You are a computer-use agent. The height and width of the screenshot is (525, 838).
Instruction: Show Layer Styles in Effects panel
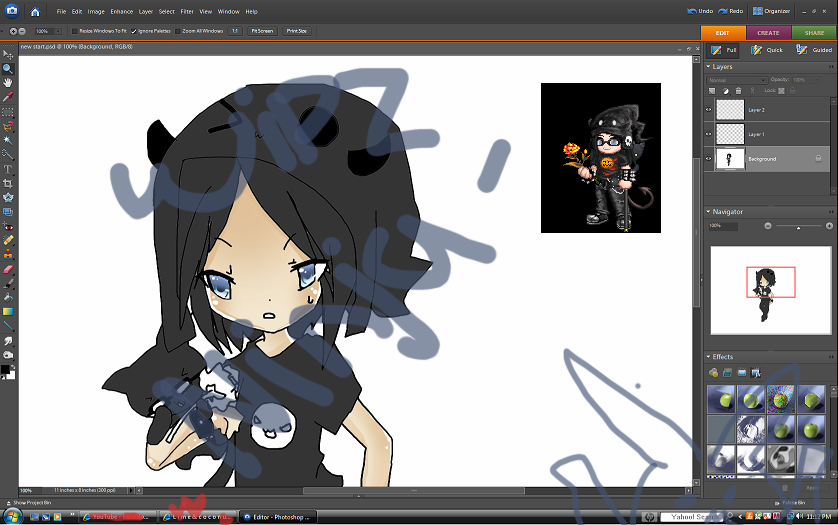727,373
